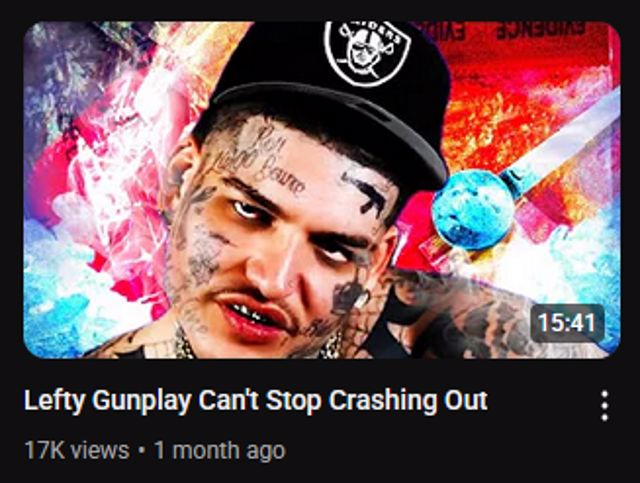The height and width of the screenshot is (483, 640).
Task: Click the '1 month ago' upload date
Action: [220, 451]
